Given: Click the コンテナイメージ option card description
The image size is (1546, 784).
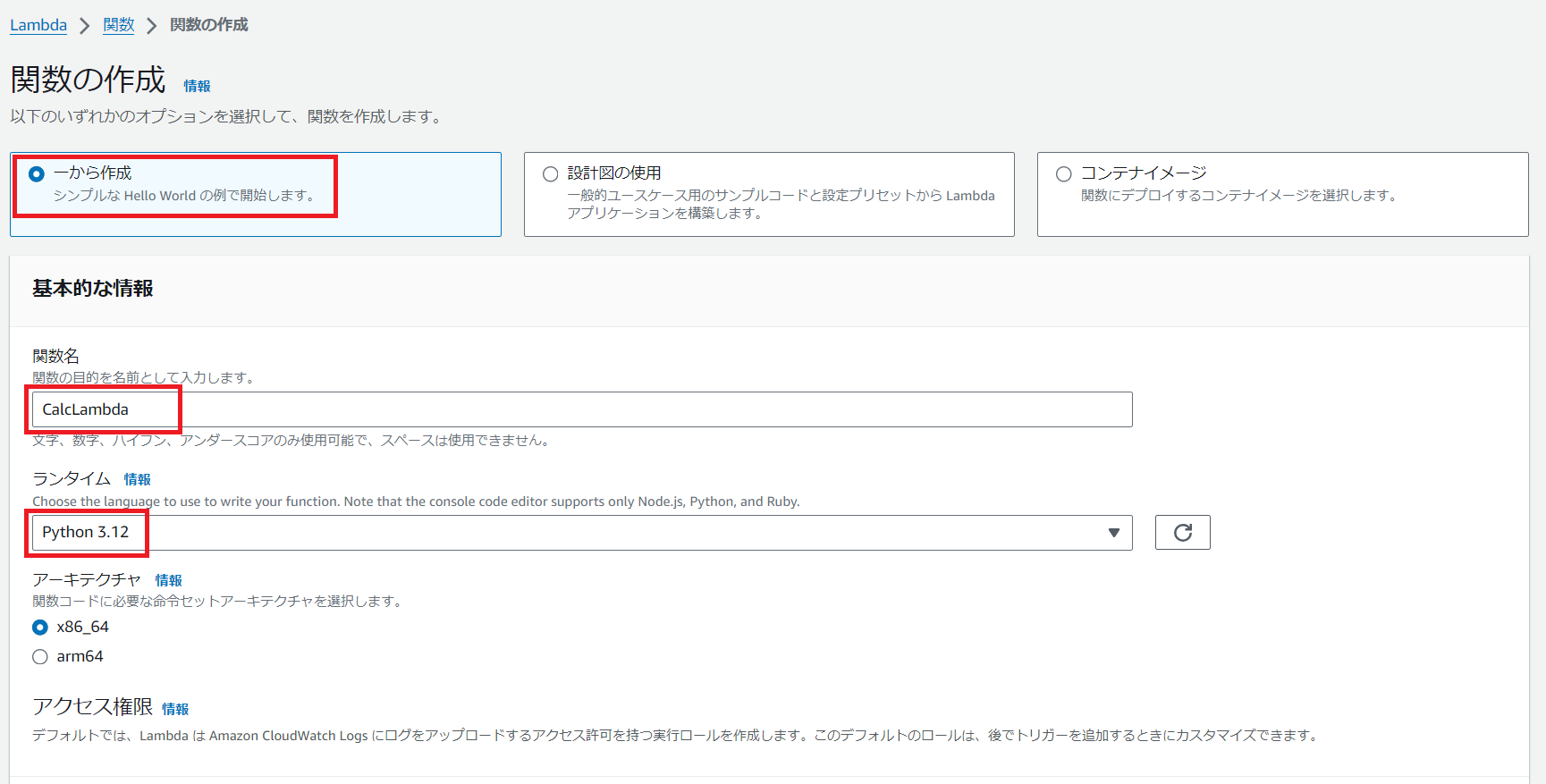Looking at the screenshot, I should (x=1238, y=196).
